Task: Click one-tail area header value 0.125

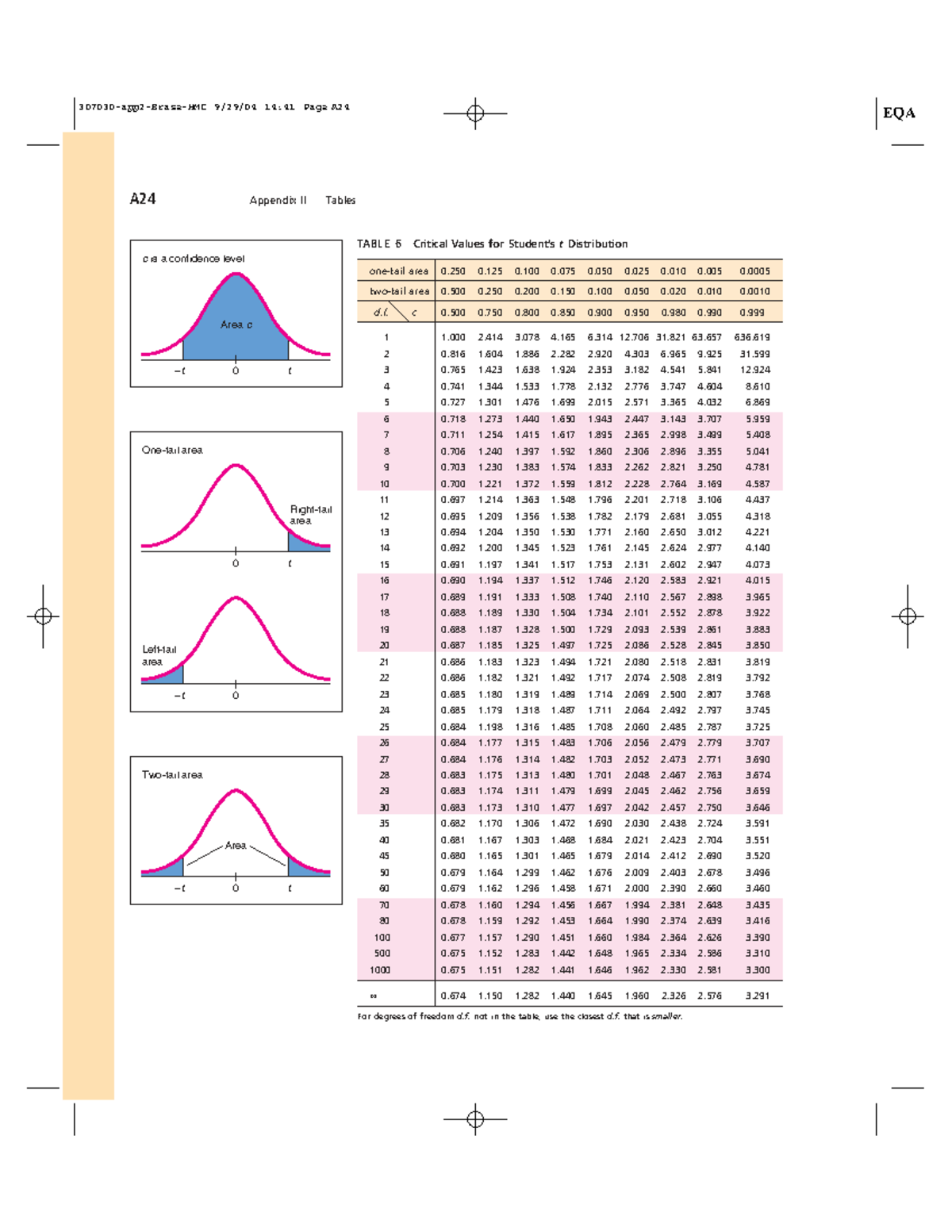Action: point(489,271)
